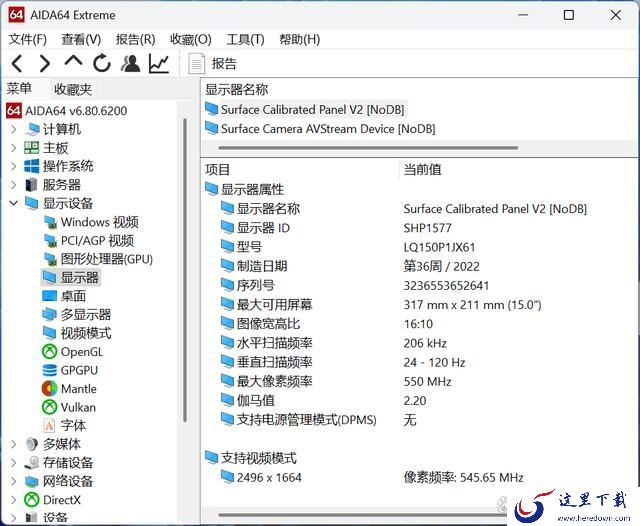Click the 显示器名称 list column header
The width and height of the screenshot is (640, 526).
pyautogui.click(x=236, y=89)
